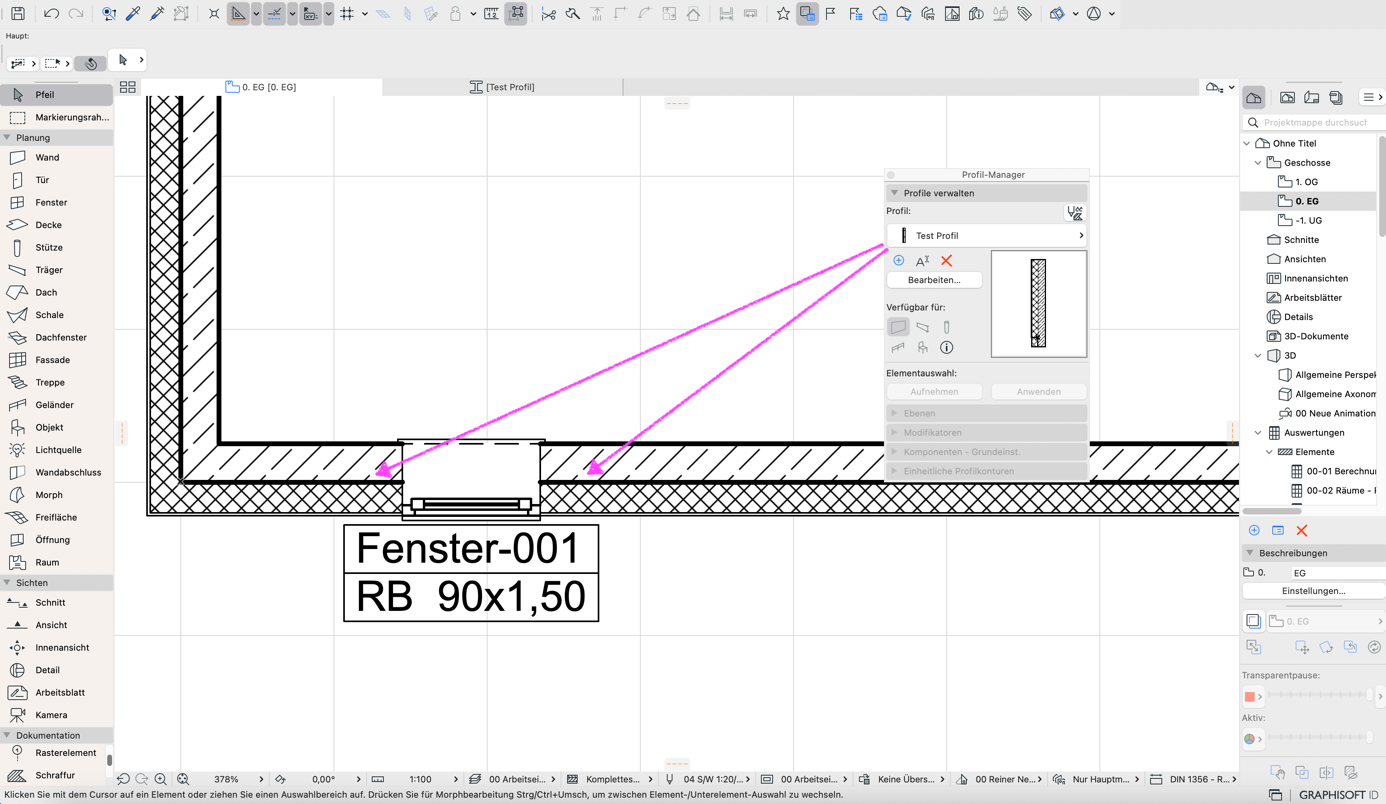Click the undo icon in toolbar
Image resolution: width=1386 pixels, height=804 pixels.
click(51, 14)
